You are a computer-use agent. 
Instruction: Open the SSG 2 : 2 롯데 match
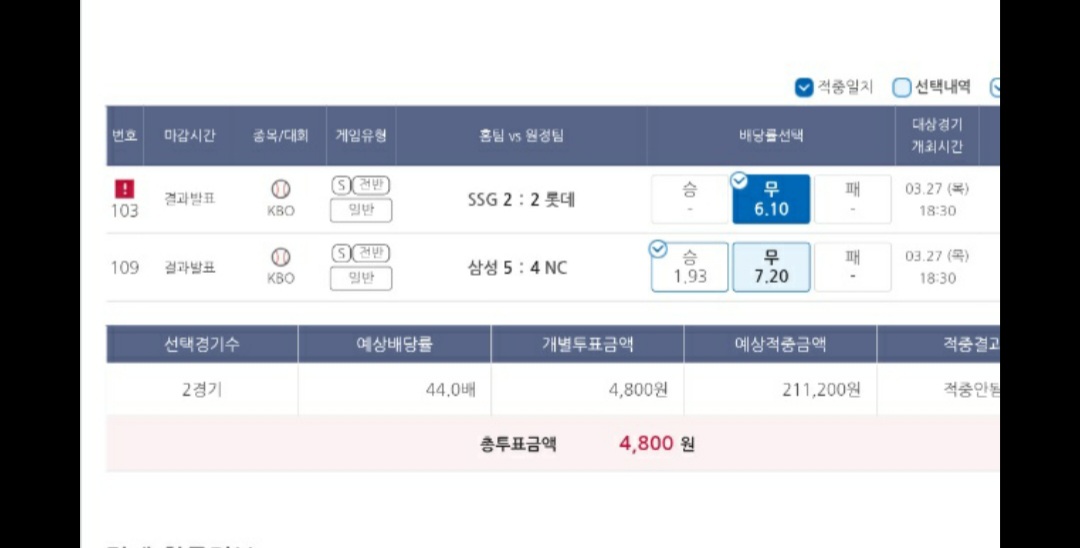tap(521, 199)
